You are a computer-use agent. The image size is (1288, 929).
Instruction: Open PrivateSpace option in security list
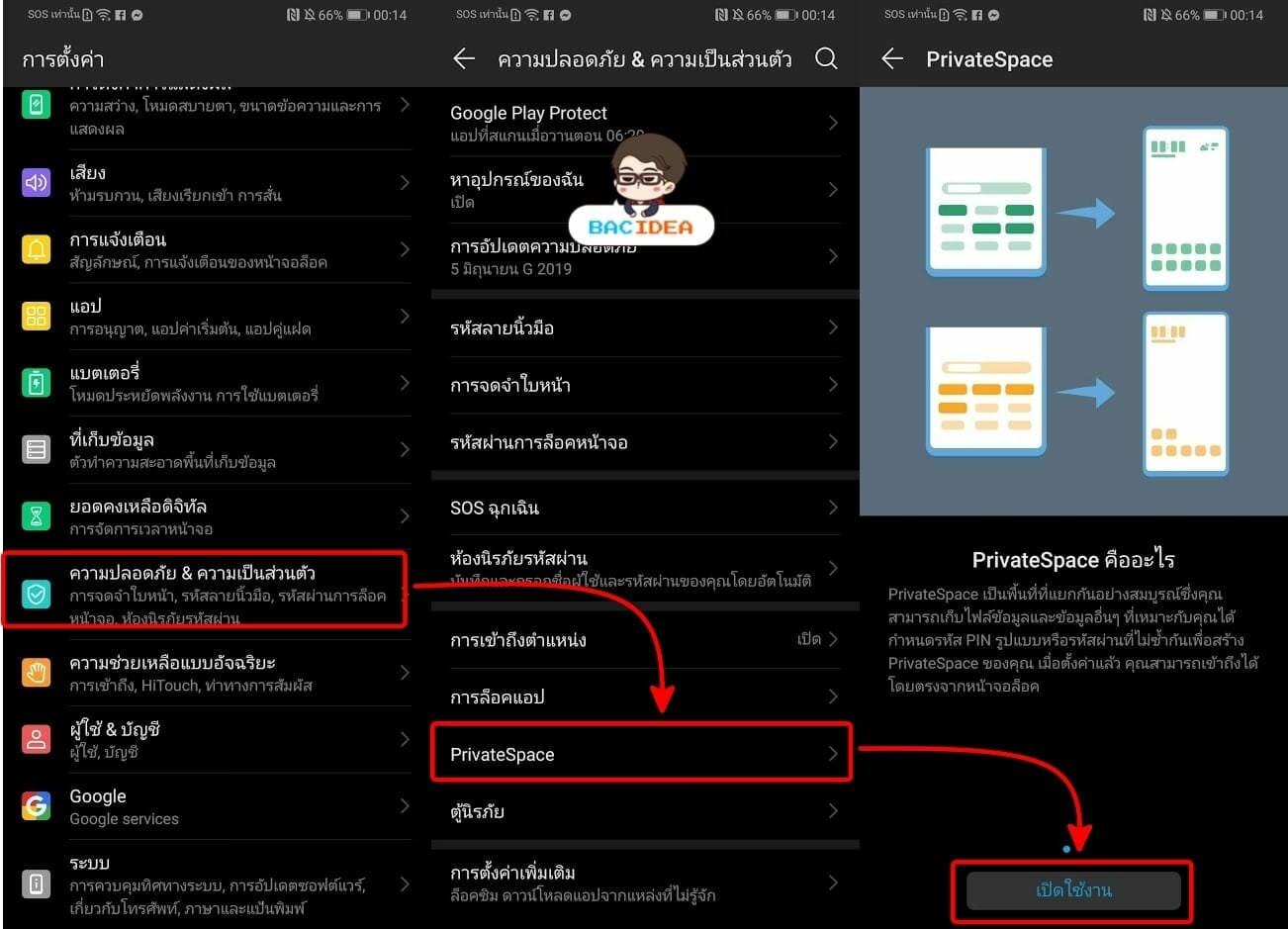click(642, 754)
